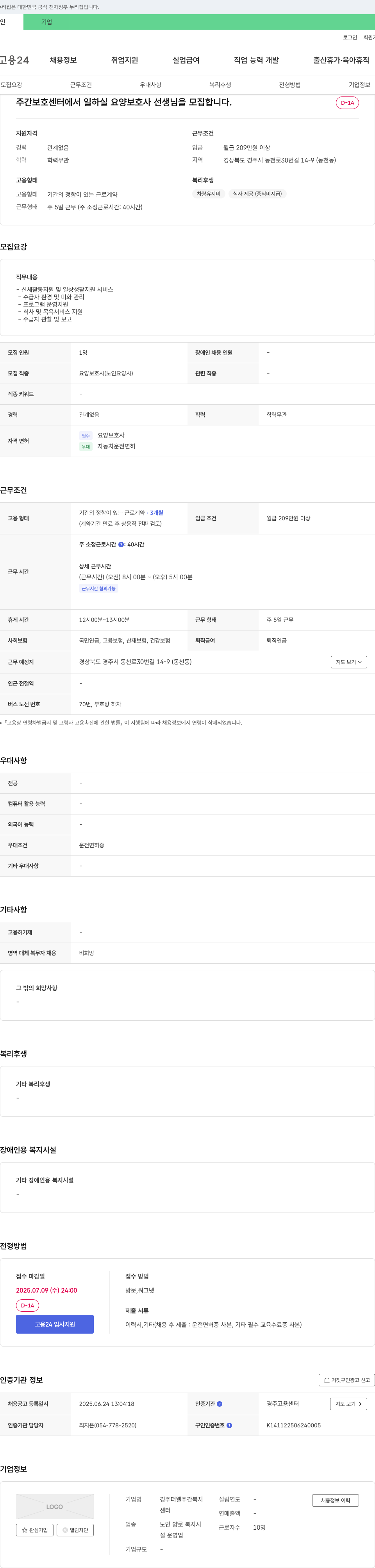This screenshot has width=375, height=1568.
Task: Click the 근무시간 협의가능 tag
Action: (x=98, y=589)
